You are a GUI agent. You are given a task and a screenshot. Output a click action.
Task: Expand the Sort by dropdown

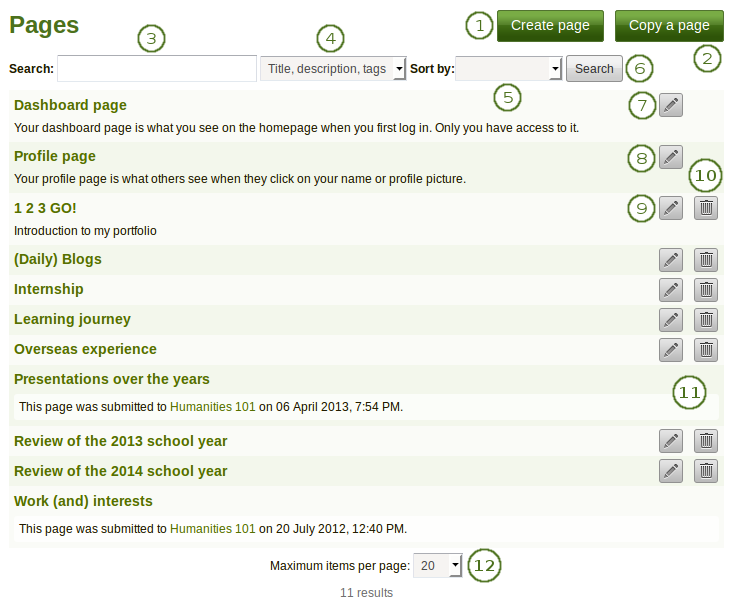[509, 68]
